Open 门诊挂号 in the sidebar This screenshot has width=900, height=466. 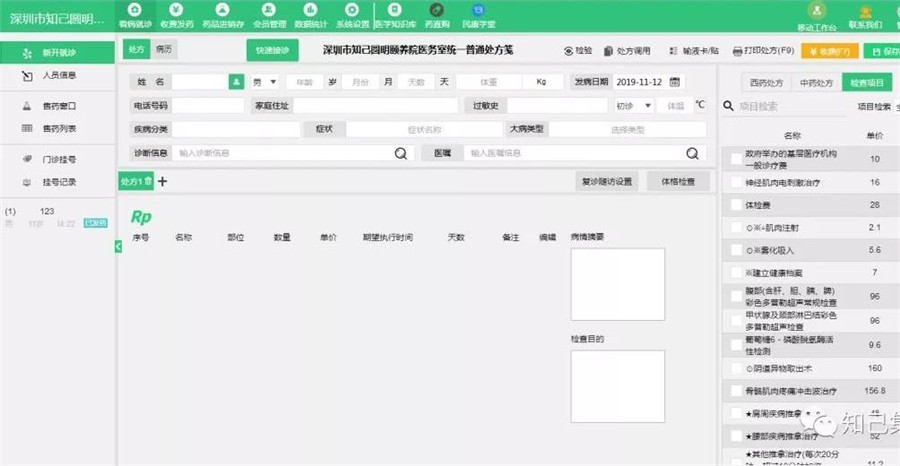click(x=57, y=160)
